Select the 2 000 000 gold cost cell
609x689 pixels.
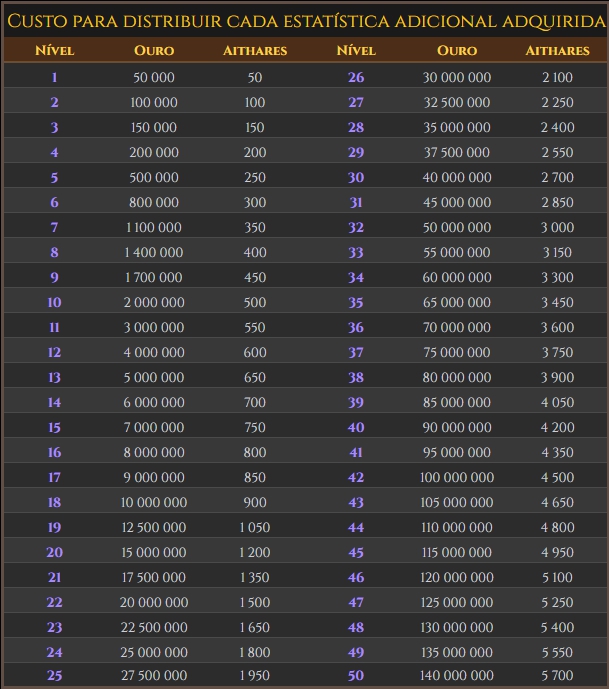tap(154, 302)
